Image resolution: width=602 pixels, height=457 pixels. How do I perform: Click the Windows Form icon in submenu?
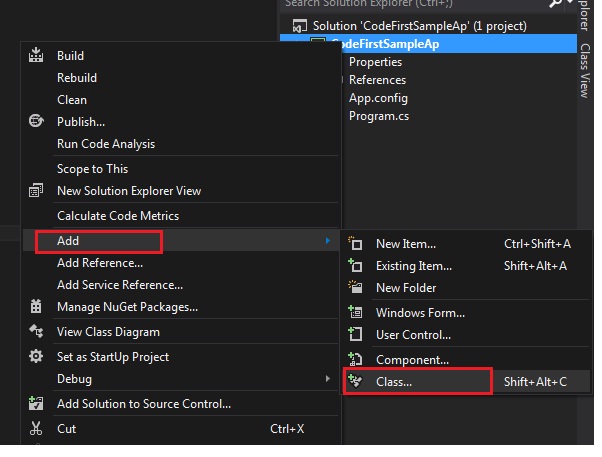coord(354,312)
